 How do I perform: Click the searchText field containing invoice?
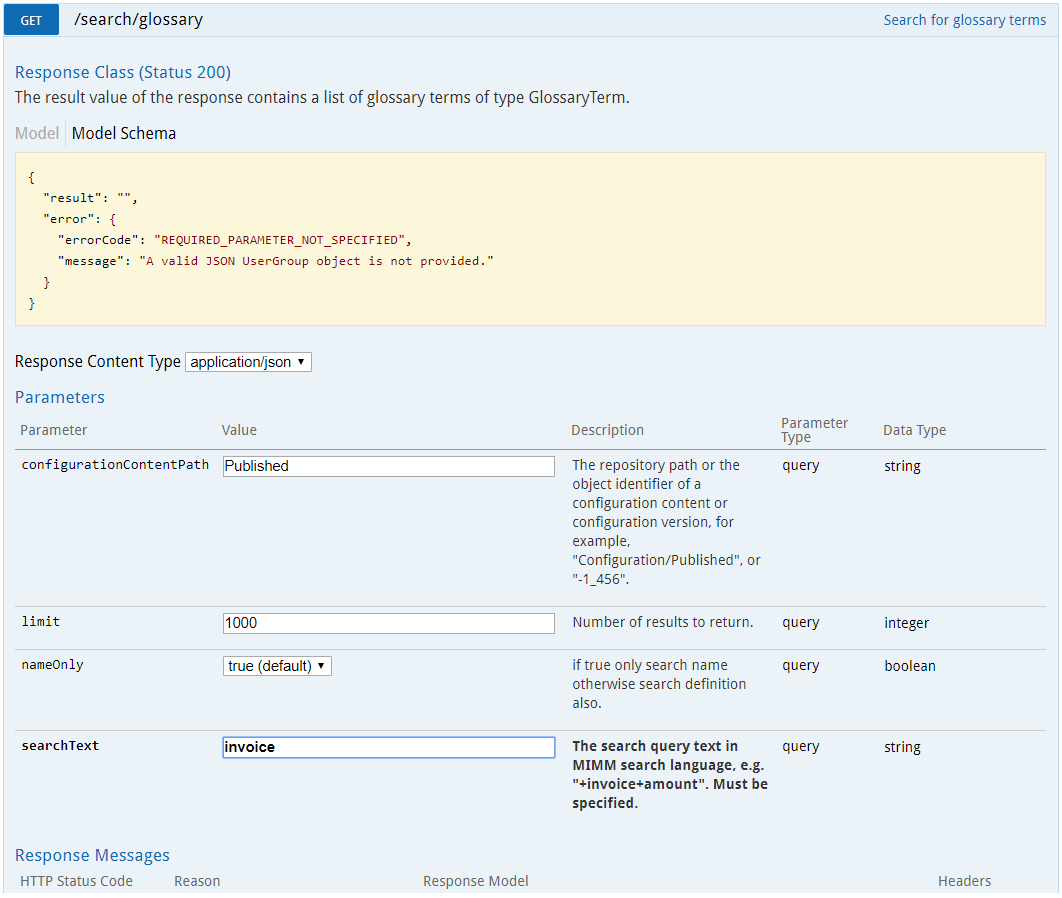point(388,747)
